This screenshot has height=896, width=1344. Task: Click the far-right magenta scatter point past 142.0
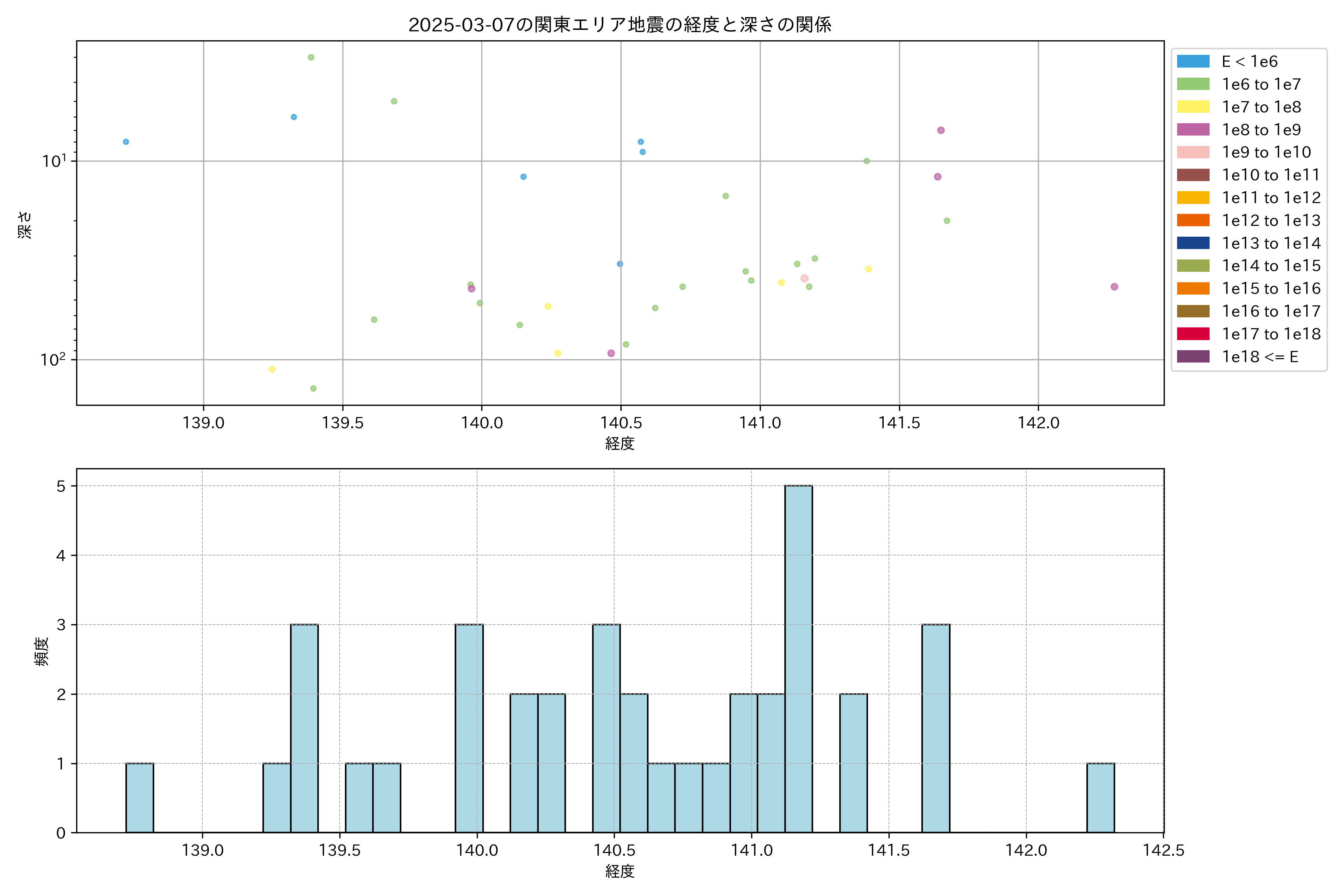pos(1114,287)
